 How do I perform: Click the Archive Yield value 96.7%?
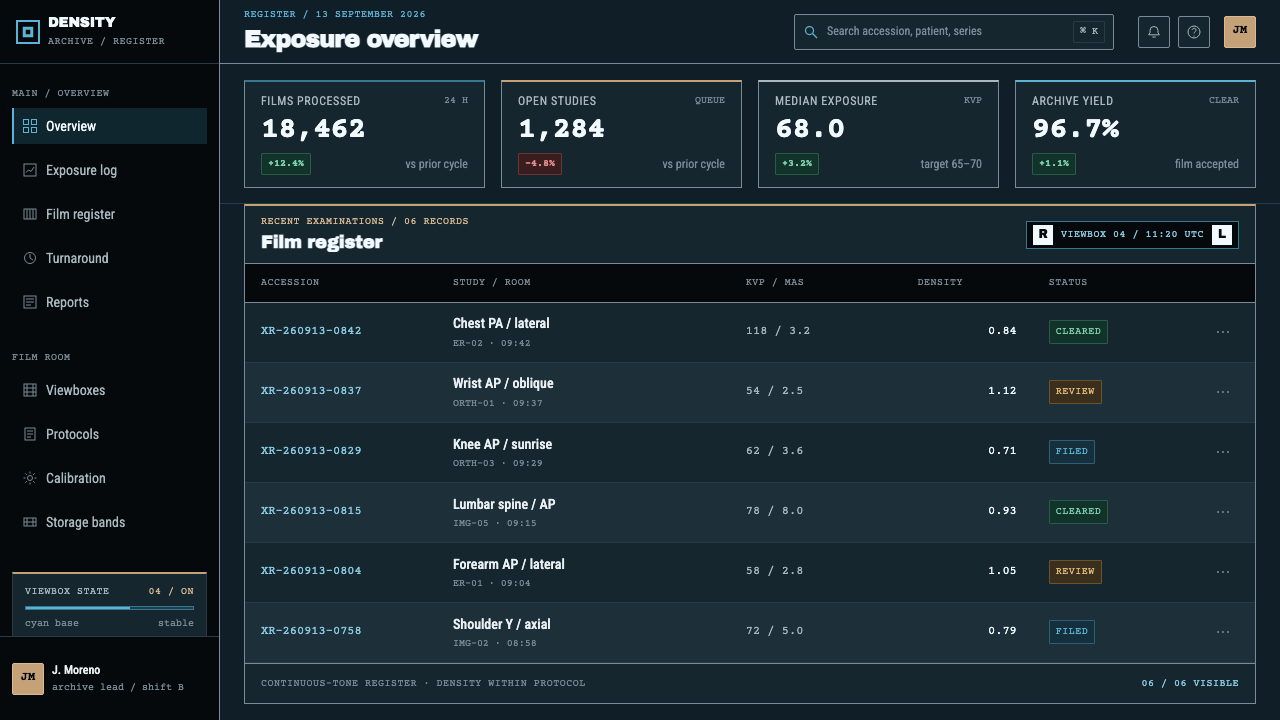click(x=1075, y=129)
